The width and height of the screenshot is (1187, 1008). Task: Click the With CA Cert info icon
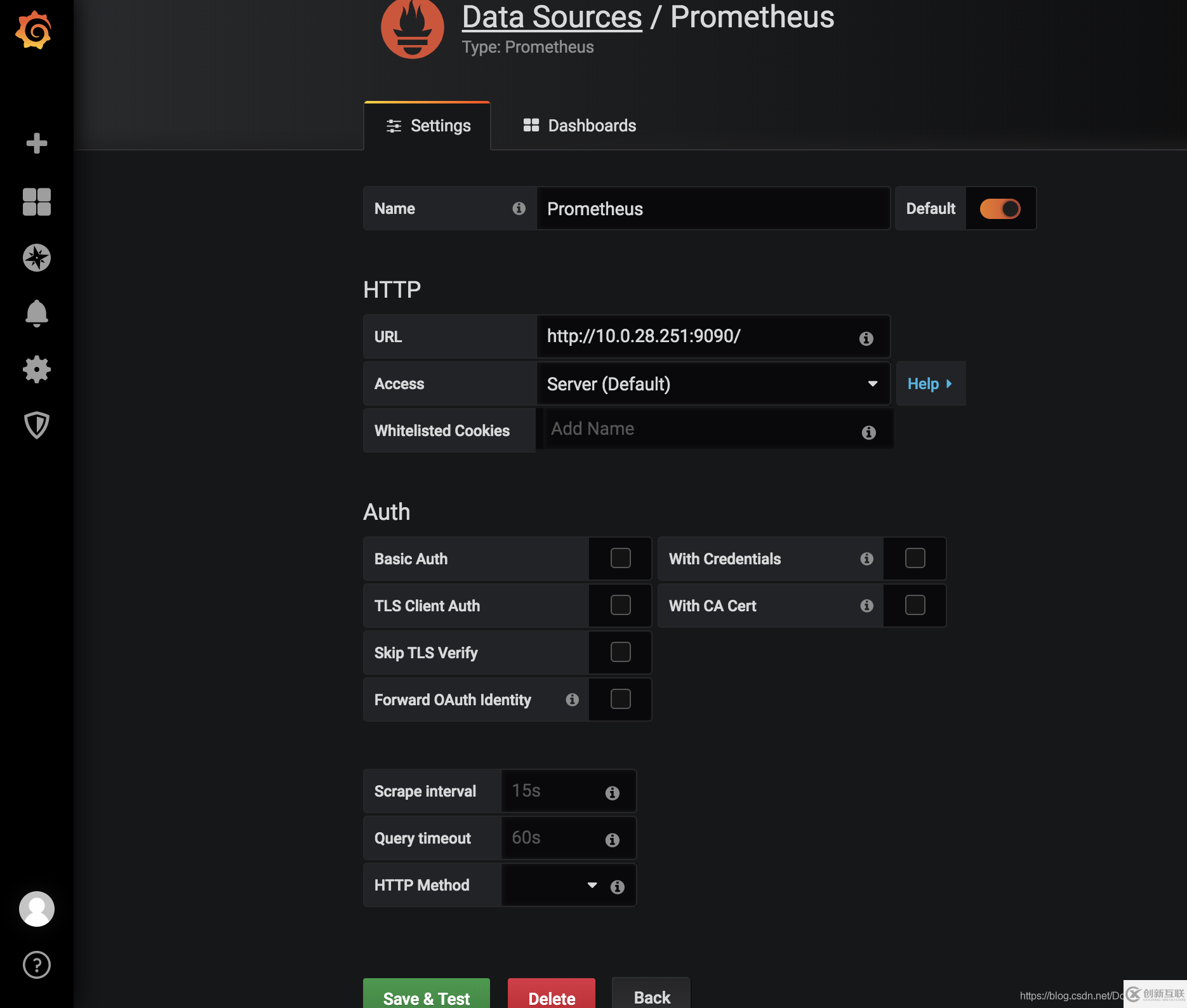867,606
